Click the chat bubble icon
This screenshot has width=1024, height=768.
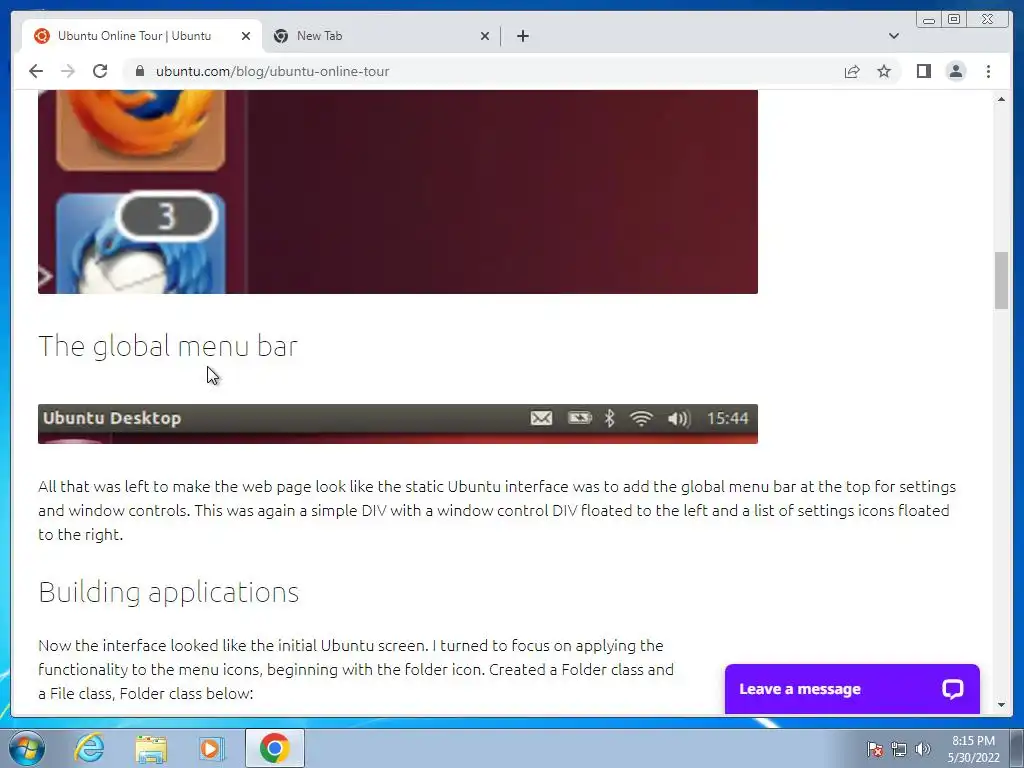(952, 689)
